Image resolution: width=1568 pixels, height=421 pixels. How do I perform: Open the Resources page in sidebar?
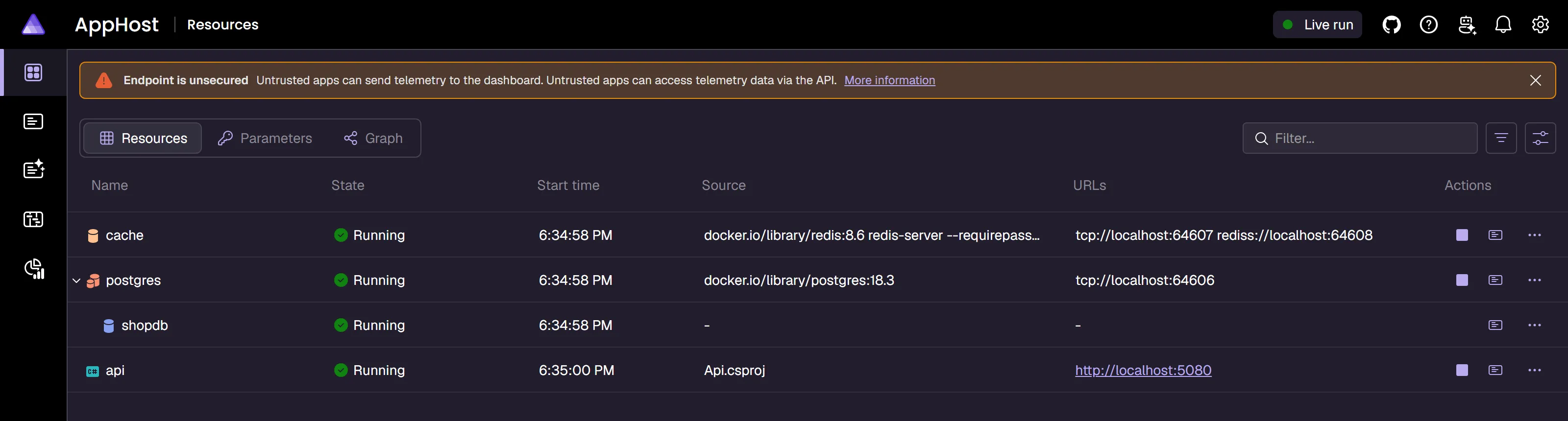click(33, 72)
